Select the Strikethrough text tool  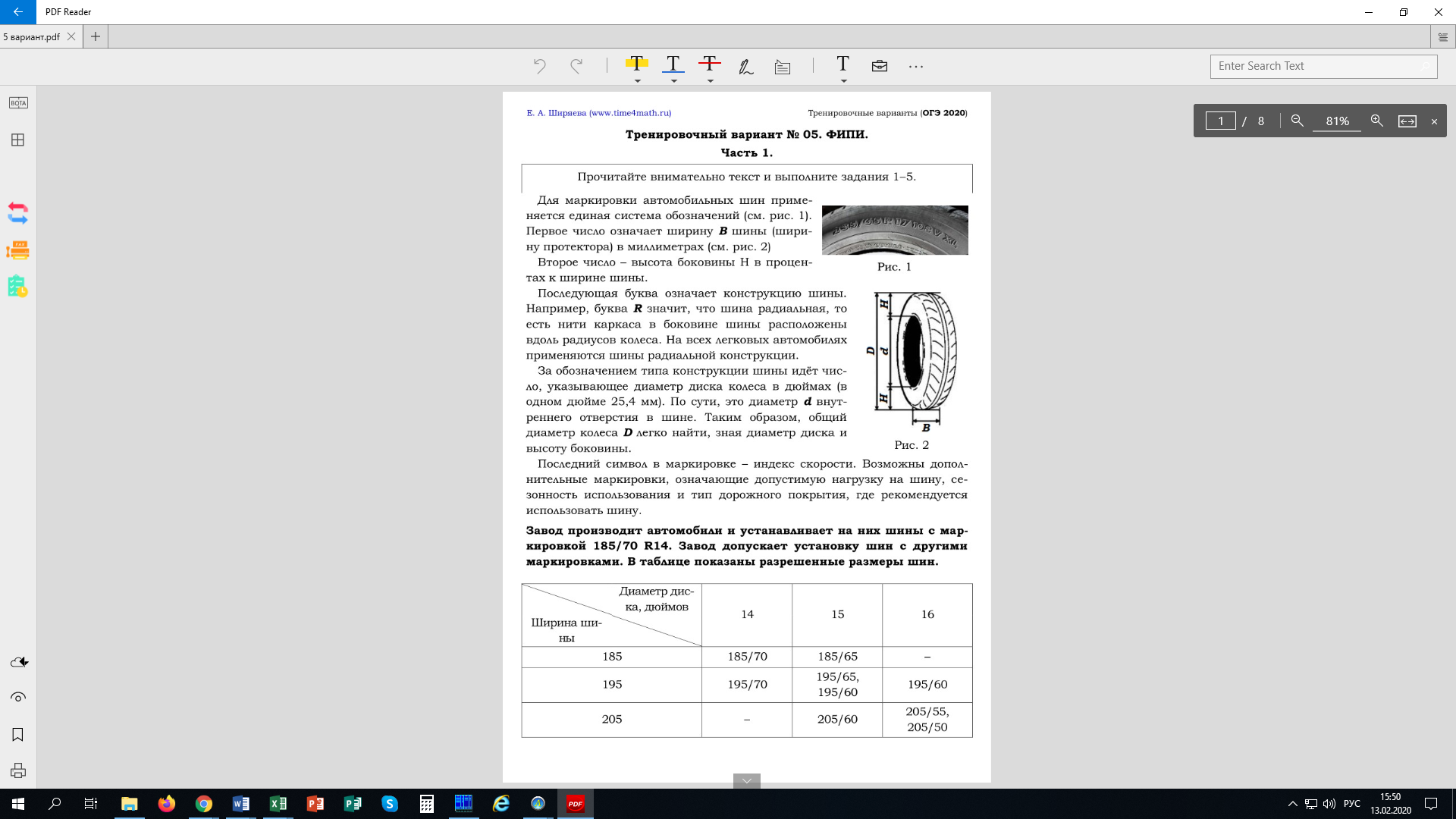tap(710, 64)
